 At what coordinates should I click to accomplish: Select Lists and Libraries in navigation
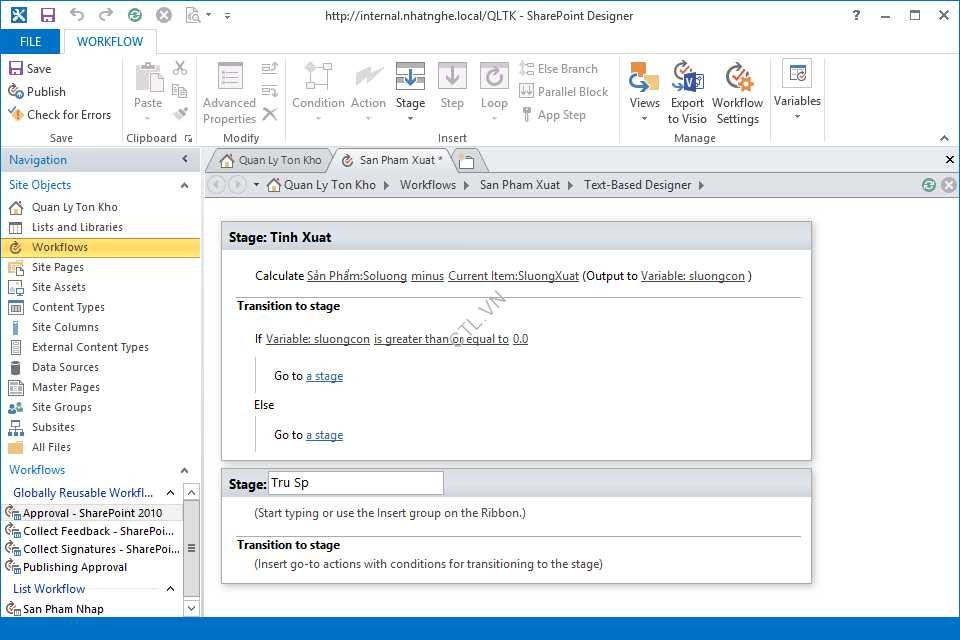pyautogui.click(x=77, y=227)
